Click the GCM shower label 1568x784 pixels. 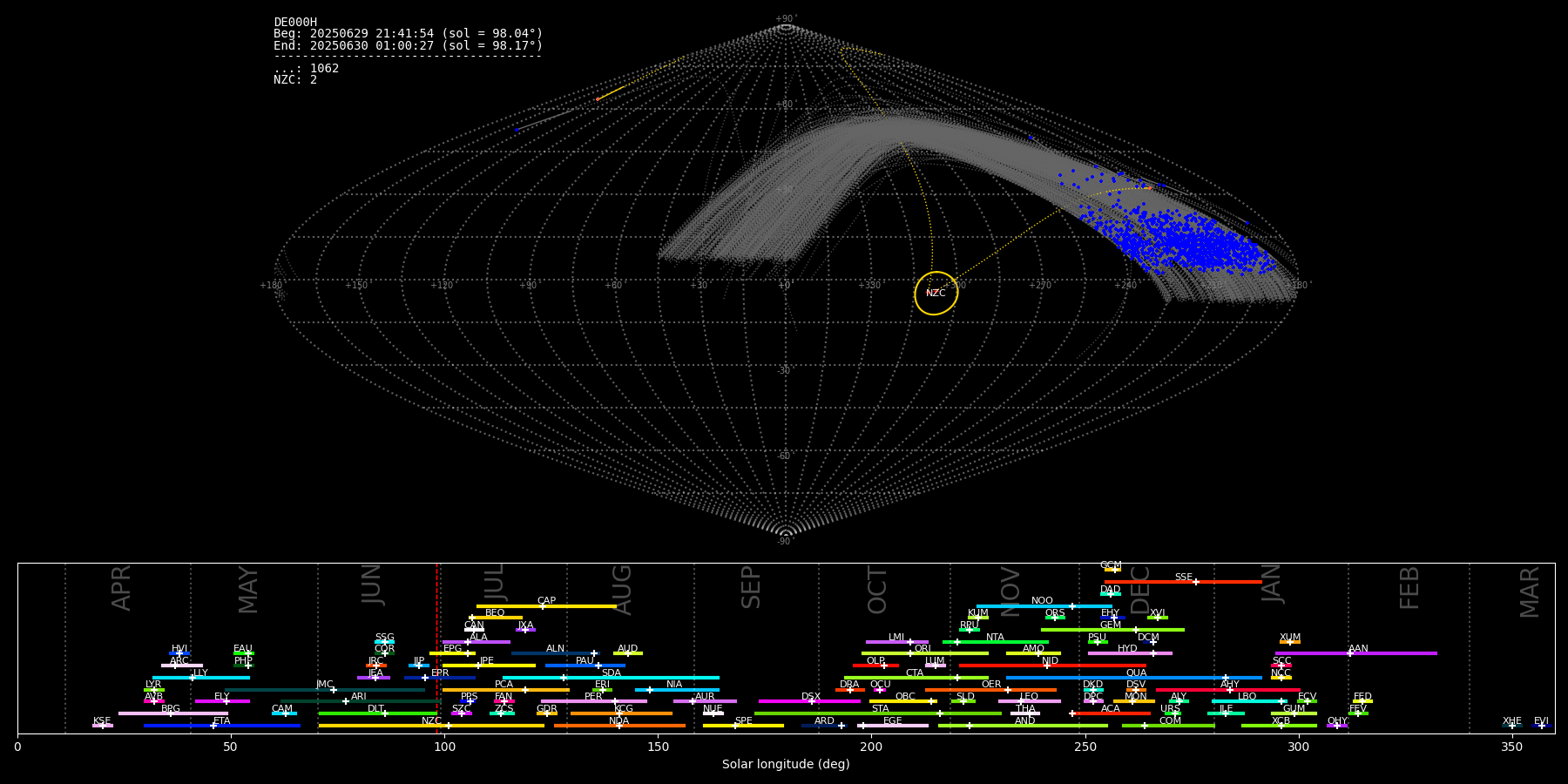coord(1111,564)
